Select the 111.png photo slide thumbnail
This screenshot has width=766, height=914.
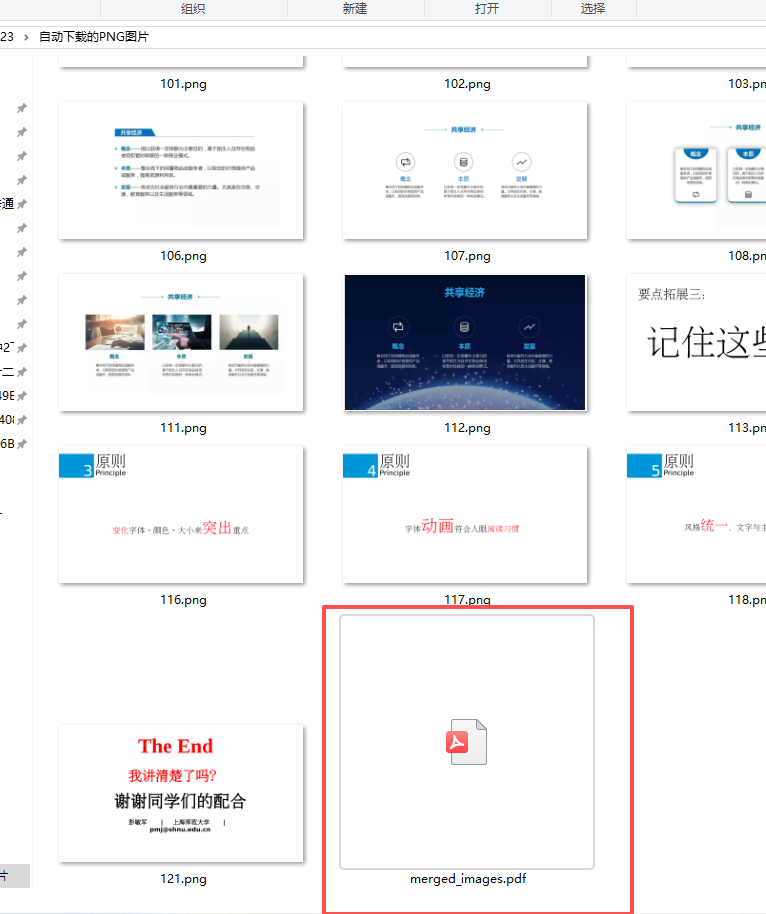click(x=181, y=342)
